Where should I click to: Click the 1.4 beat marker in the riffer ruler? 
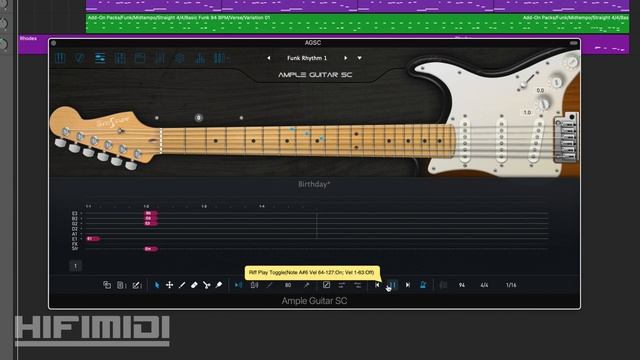pyautogui.click(x=262, y=206)
